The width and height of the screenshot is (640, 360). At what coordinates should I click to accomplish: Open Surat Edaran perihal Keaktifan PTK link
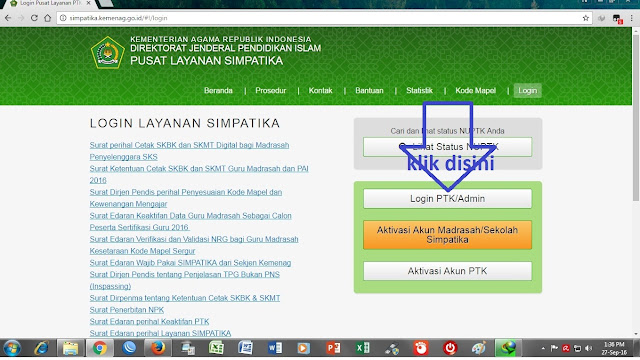click(149, 322)
